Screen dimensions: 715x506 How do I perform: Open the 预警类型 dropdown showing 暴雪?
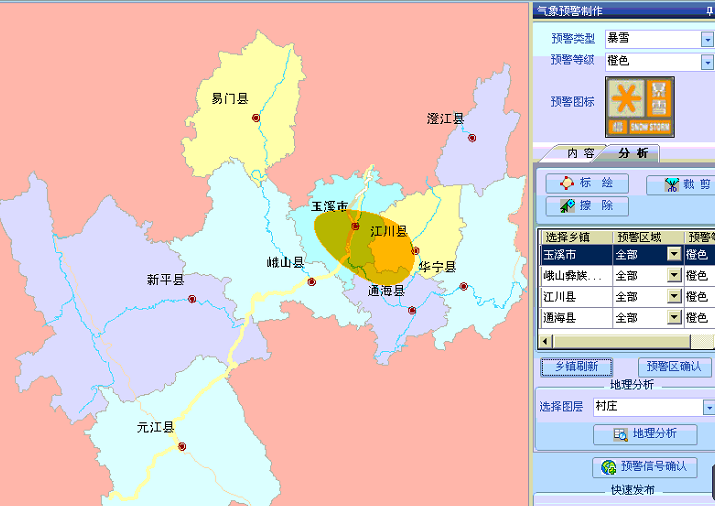pos(707,39)
